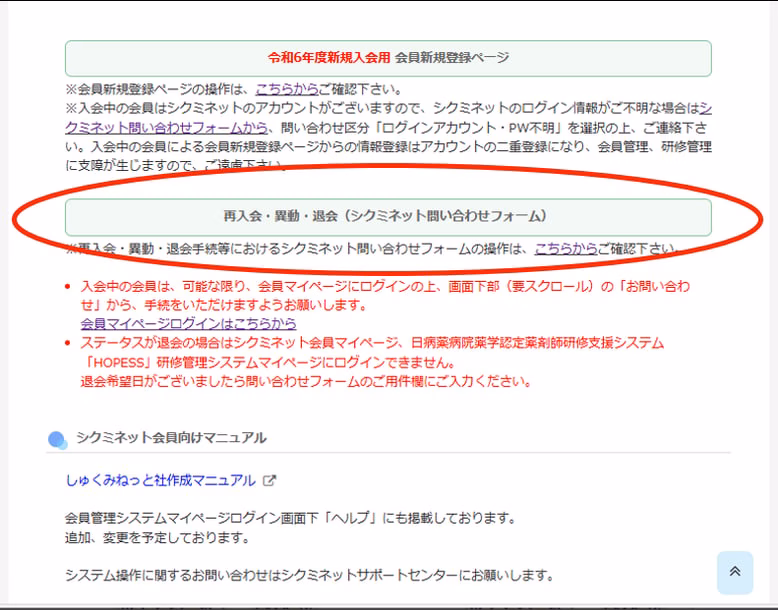
Task: Click the 会員新規登録ページ button
Action: (x=388, y=58)
